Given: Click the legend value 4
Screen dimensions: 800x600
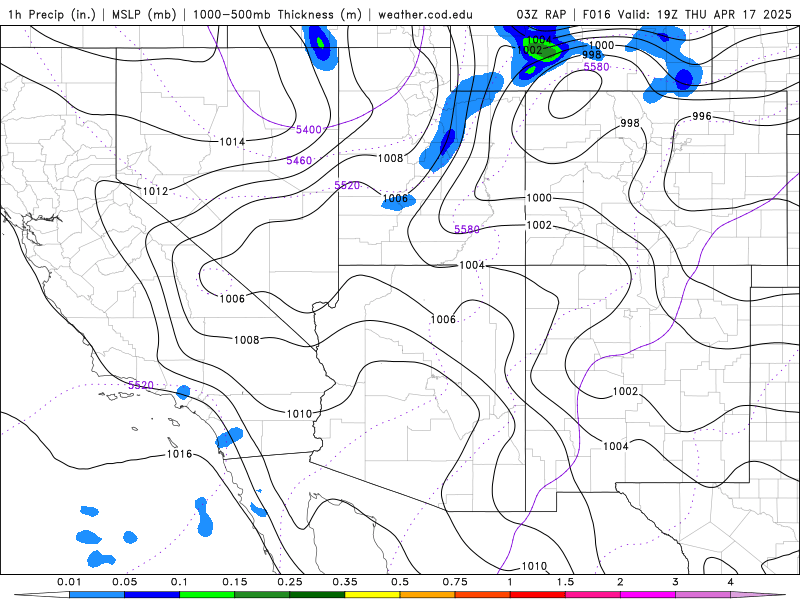Looking at the screenshot, I should pyautogui.click(x=731, y=582).
